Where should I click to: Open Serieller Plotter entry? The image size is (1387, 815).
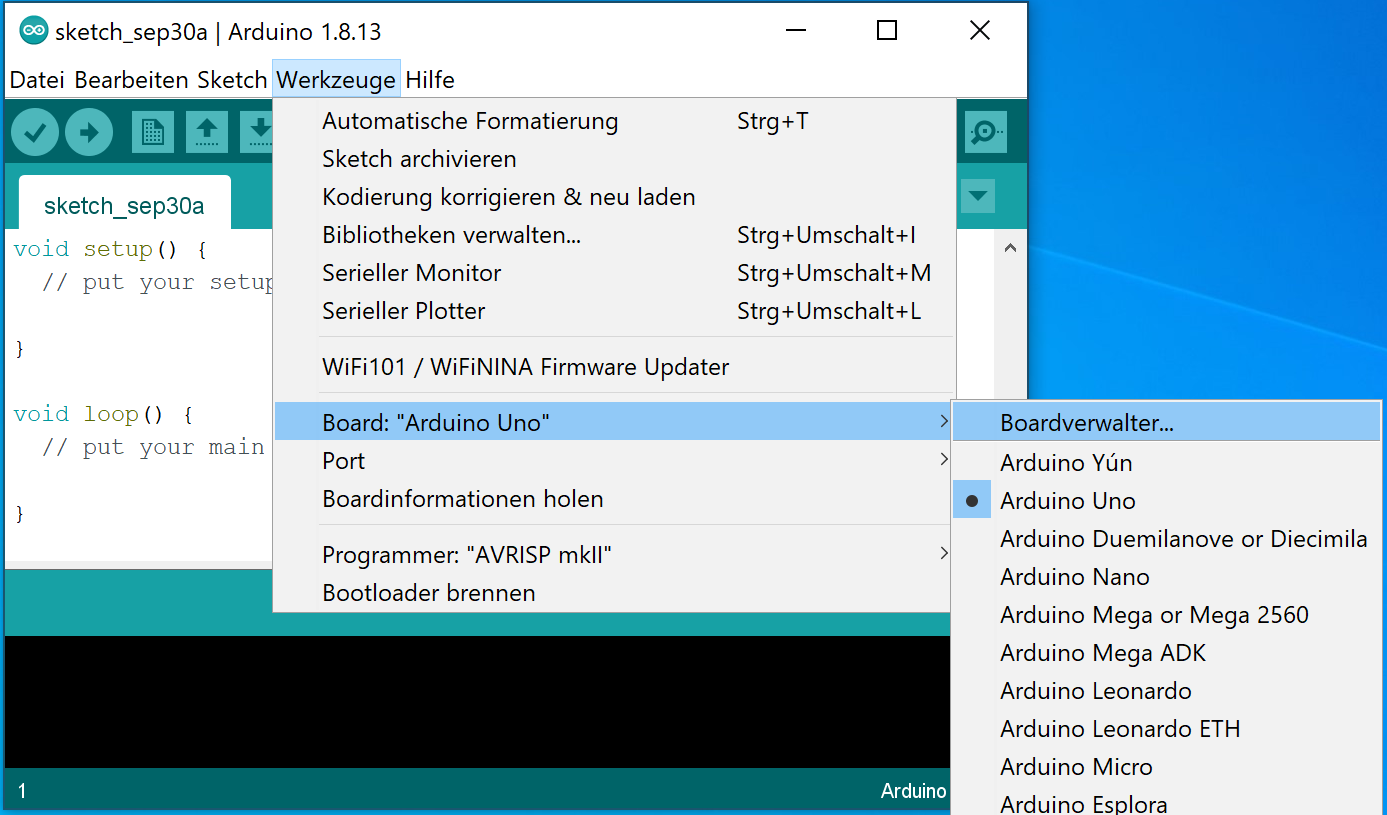[x=614, y=311]
